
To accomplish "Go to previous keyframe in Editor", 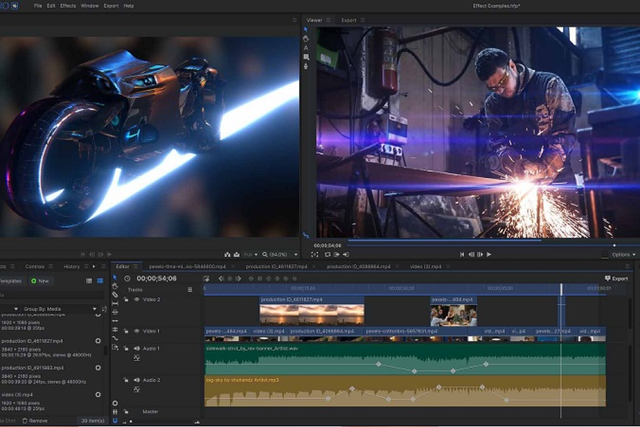I will click(x=221, y=278).
